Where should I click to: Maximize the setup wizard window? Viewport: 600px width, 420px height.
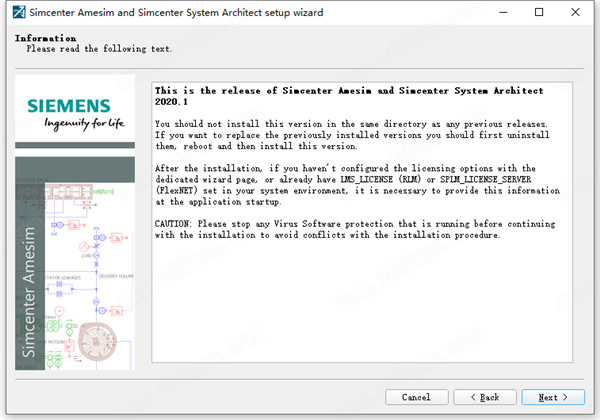(x=539, y=12)
